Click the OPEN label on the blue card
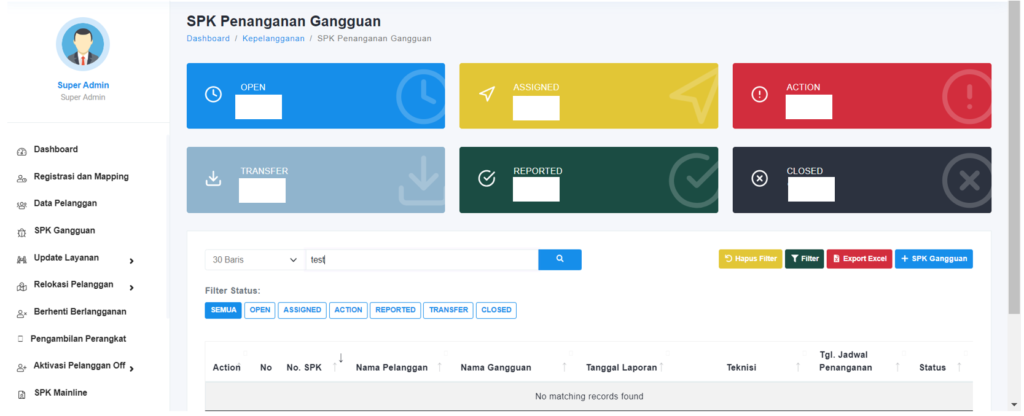The height and width of the screenshot is (416, 1024). pyautogui.click(x=253, y=88)
